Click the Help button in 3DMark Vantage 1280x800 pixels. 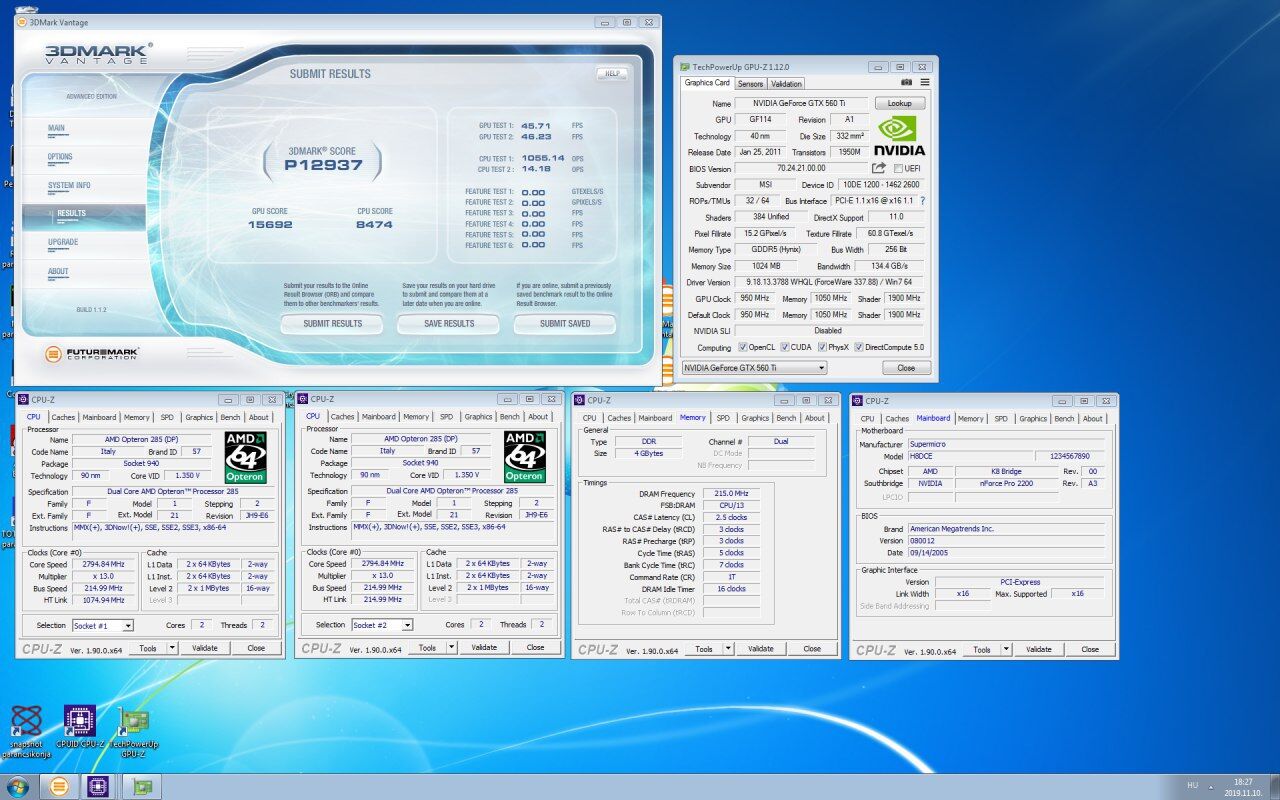click(x=612, y=74)
